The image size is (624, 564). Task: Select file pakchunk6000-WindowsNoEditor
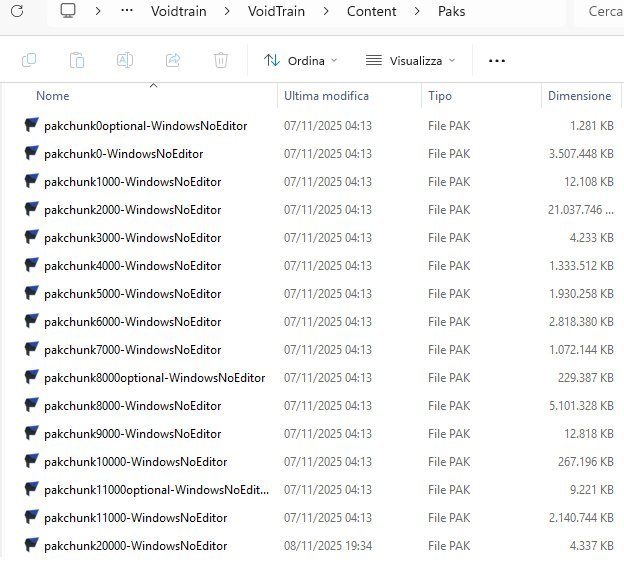pos(133,322)
